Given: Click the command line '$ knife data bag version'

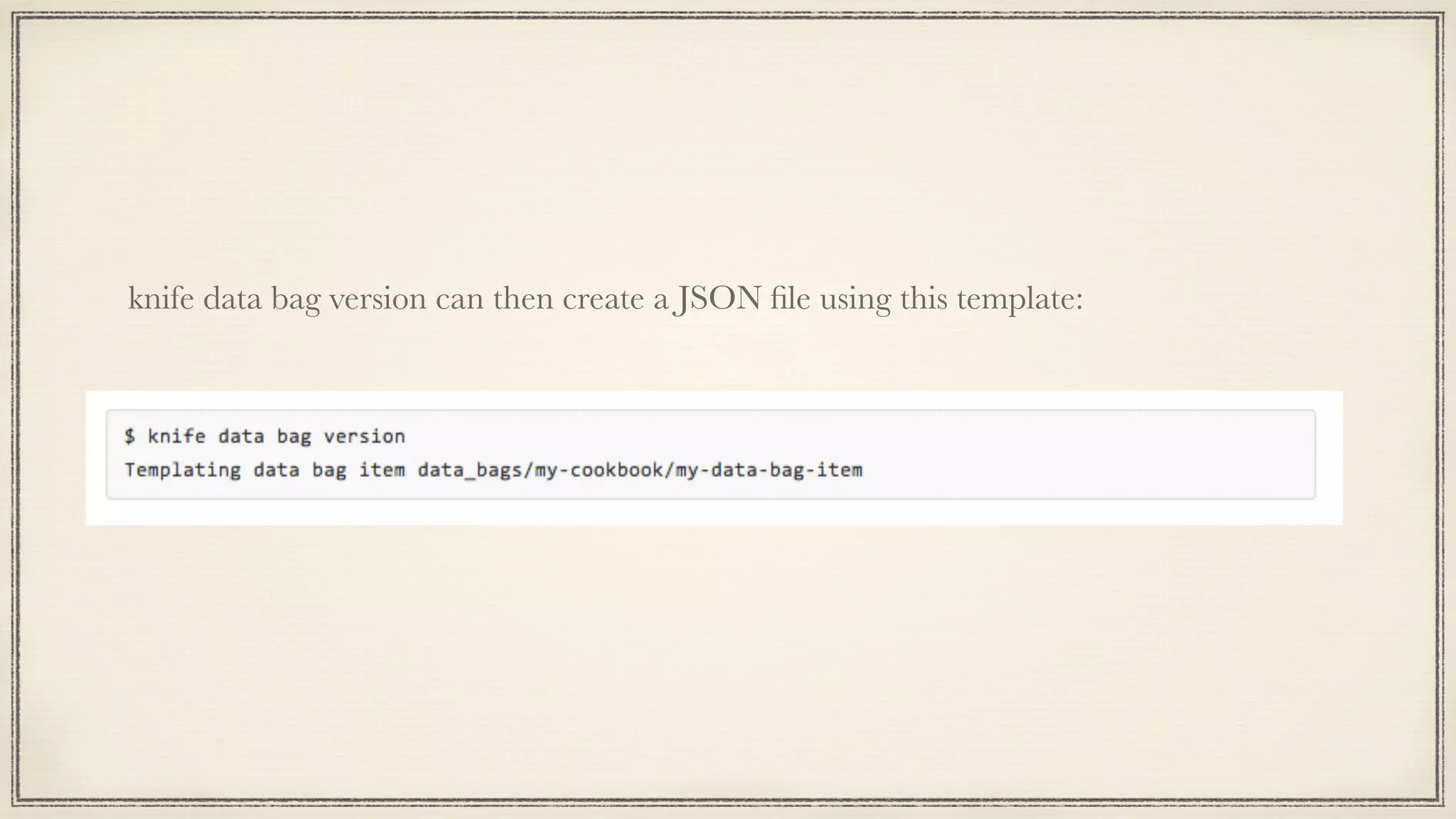Looking at the screenshot, I should (x=264, y=436).
